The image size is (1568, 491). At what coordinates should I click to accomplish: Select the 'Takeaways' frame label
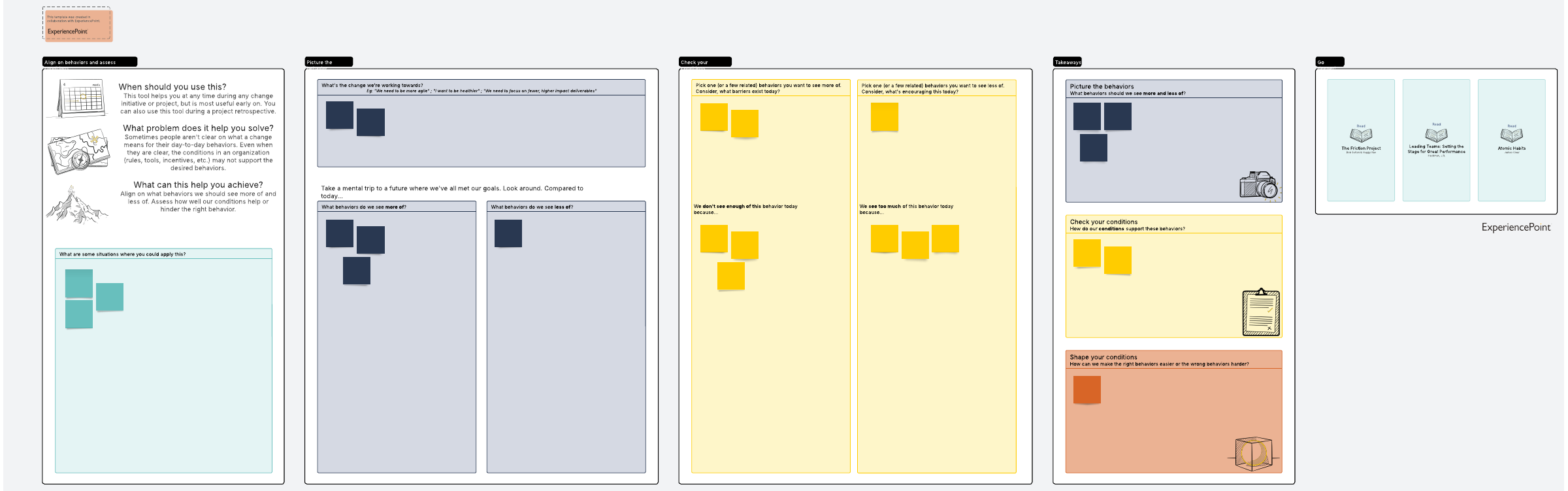tap(1068, 62)
